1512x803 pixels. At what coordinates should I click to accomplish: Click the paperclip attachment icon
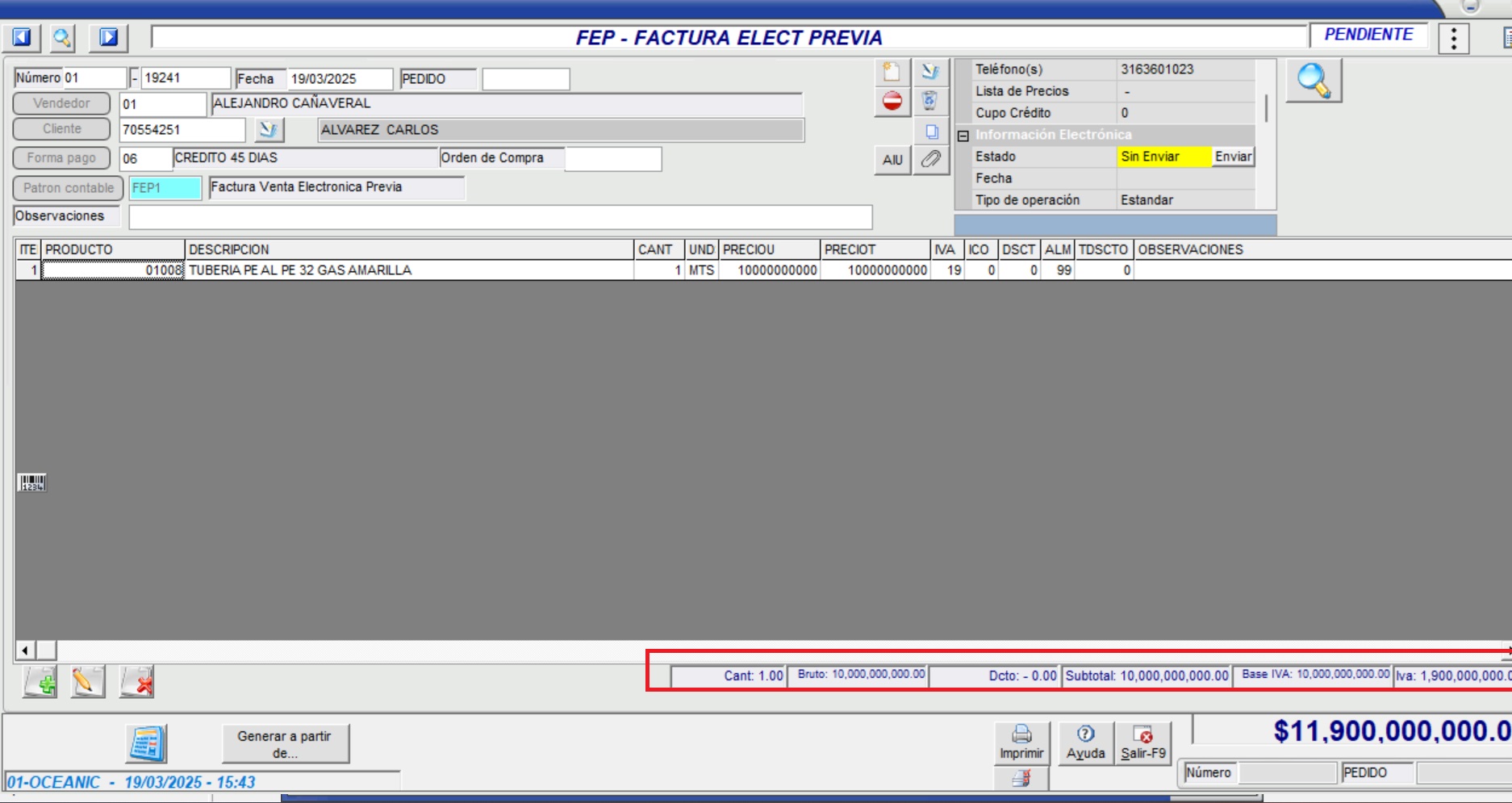click(931, 159)
